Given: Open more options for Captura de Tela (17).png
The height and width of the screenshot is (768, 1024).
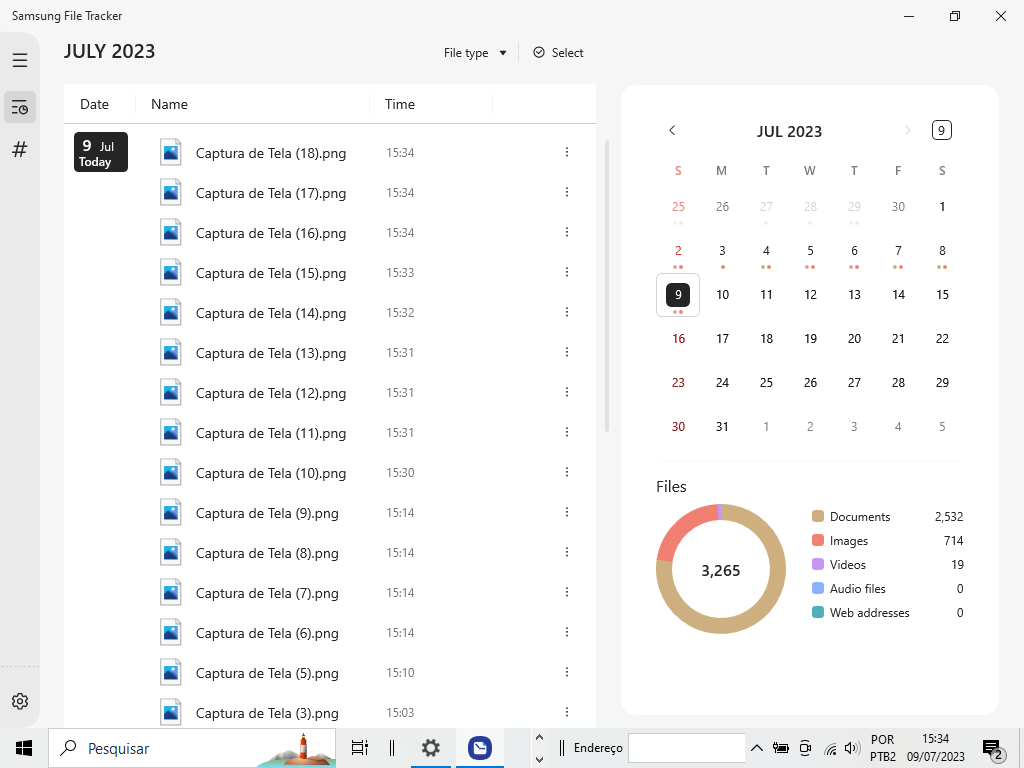Looking at the screenshot, I should [567, 192].
